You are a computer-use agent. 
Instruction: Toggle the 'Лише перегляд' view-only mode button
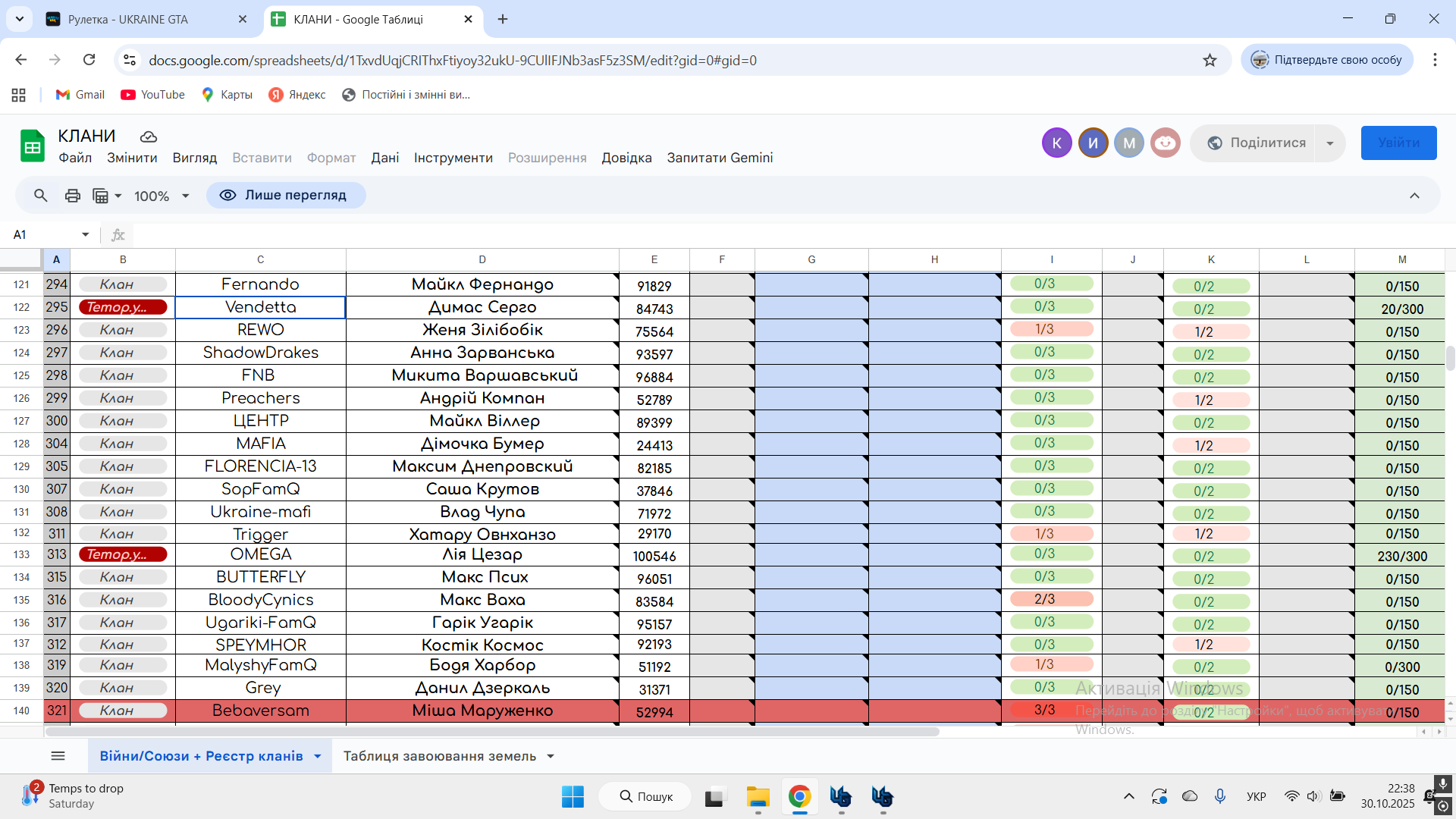pyautogui.click(x=286, y=196)
